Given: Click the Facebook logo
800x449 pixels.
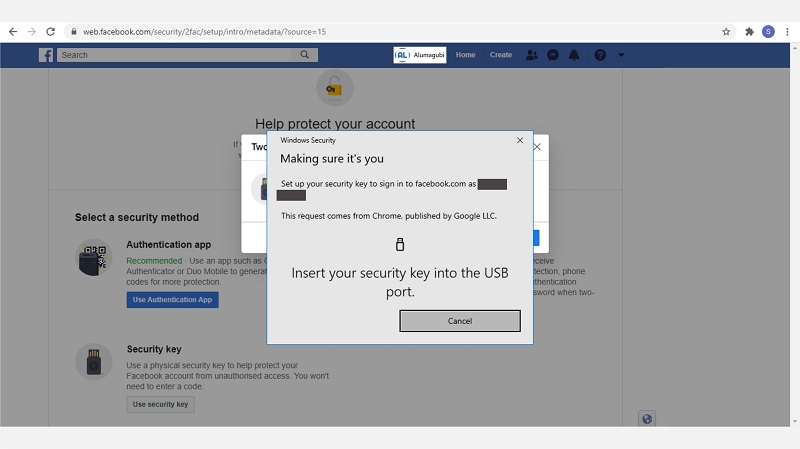Looking at the screenshot, I should [x=46, y=55].
